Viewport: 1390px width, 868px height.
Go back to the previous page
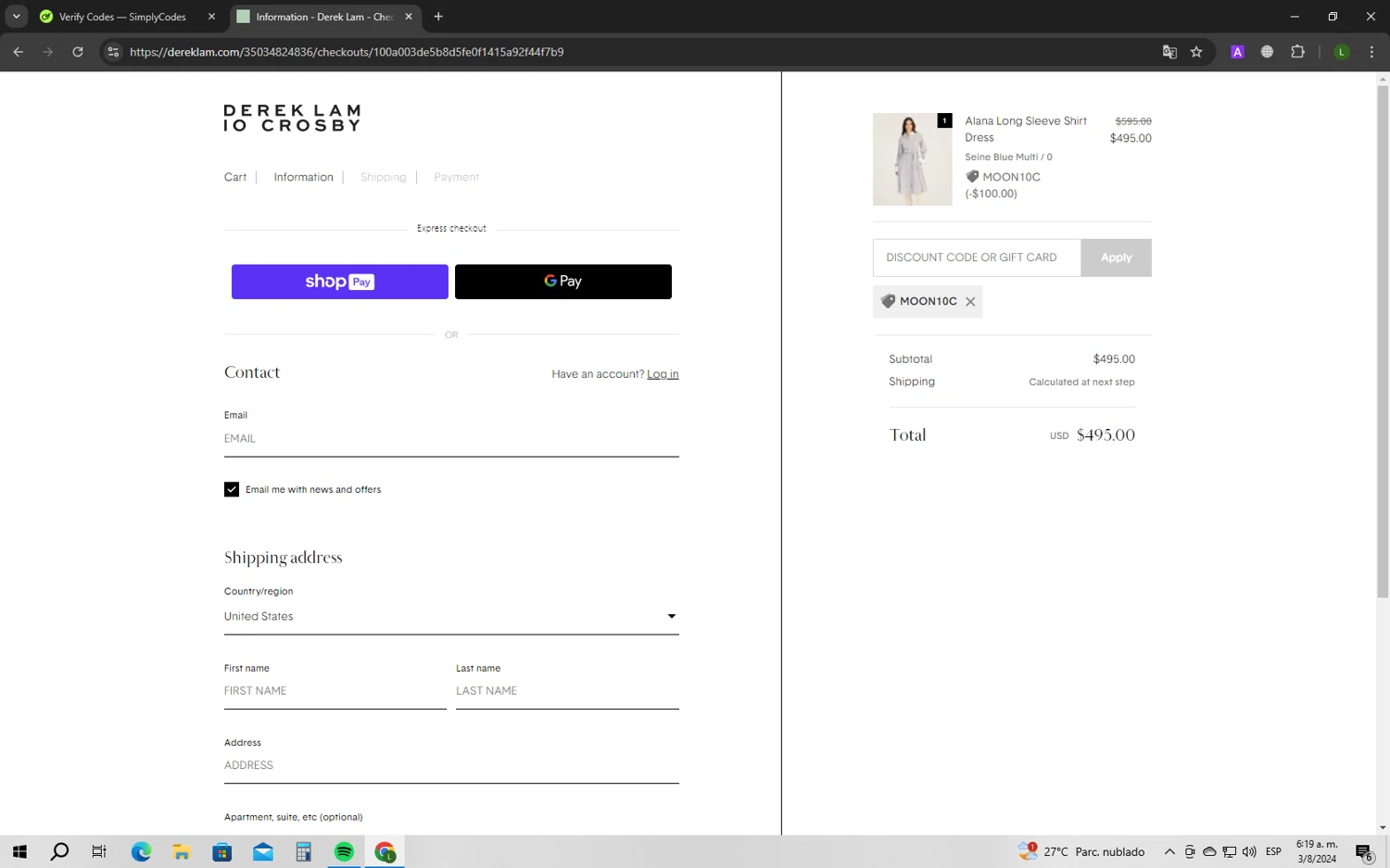click(x=19, y=52)
